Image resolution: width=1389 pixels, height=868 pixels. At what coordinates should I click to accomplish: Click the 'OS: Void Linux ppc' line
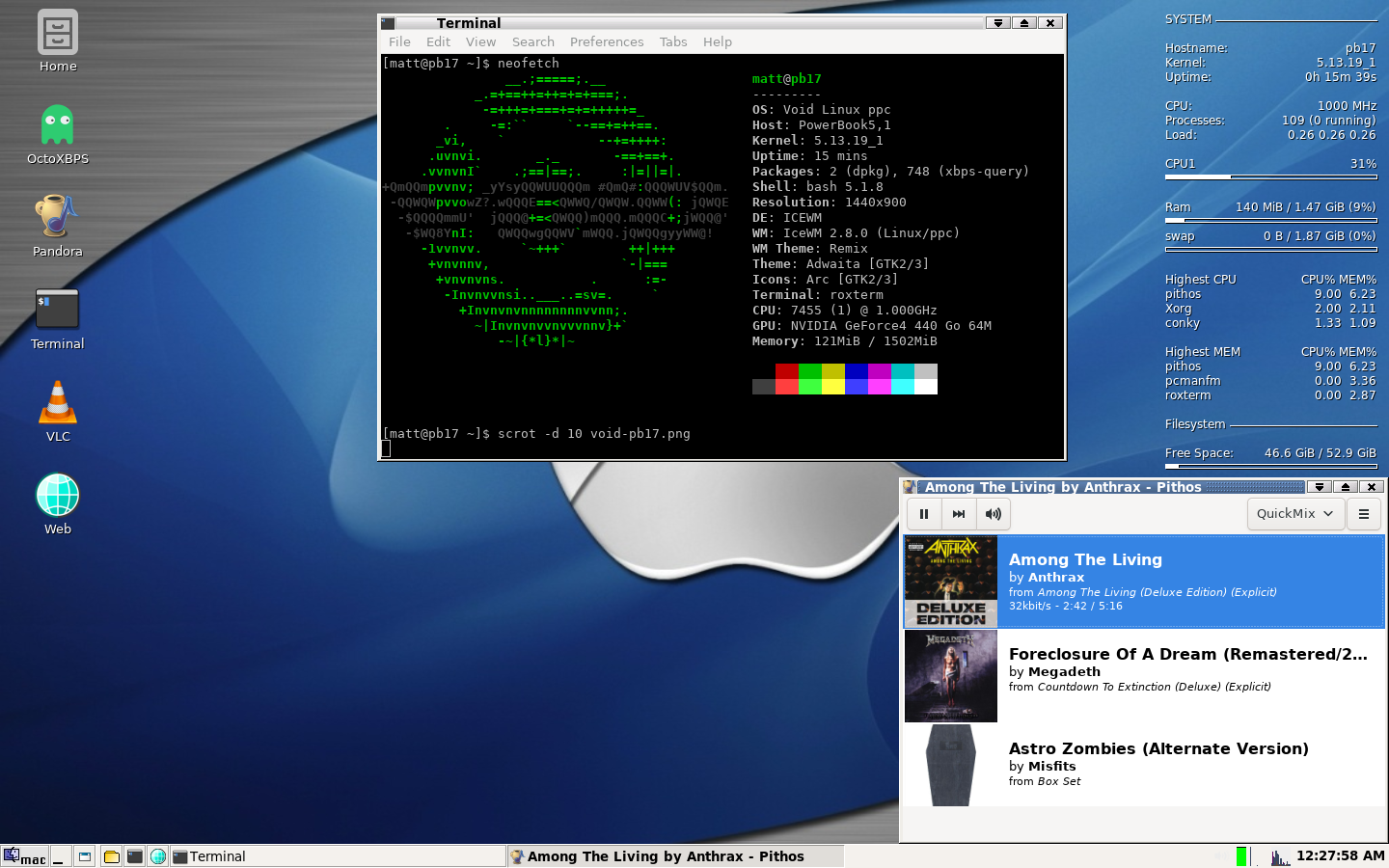point(822,110)
